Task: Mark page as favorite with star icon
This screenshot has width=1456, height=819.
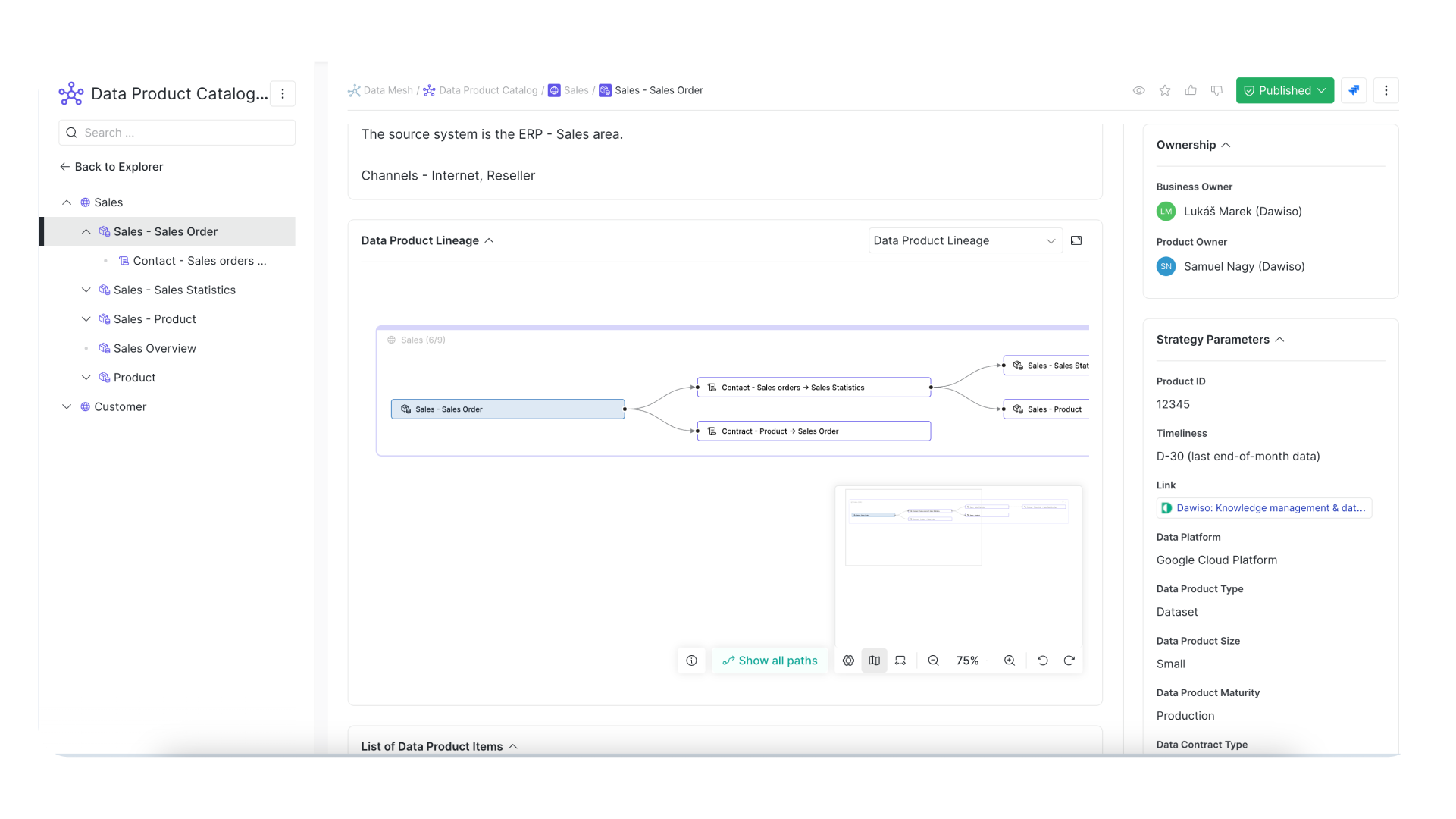Action: click(x=1164, y=90)
